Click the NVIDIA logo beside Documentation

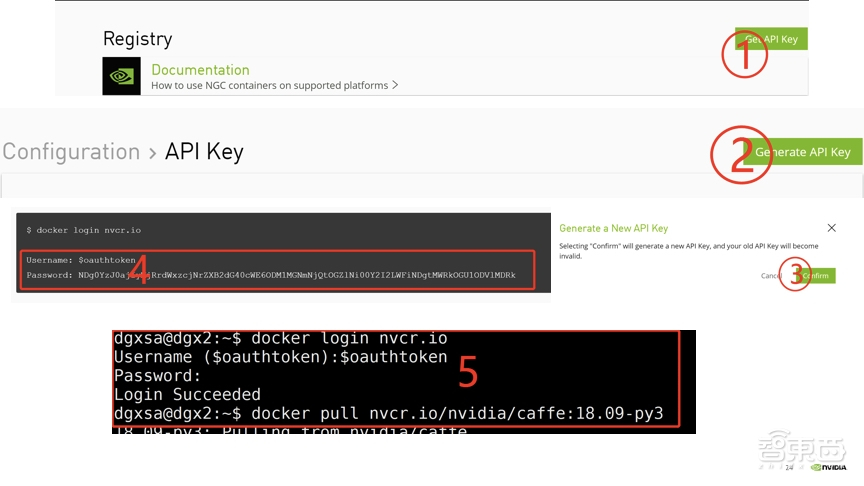click(121, 76)
